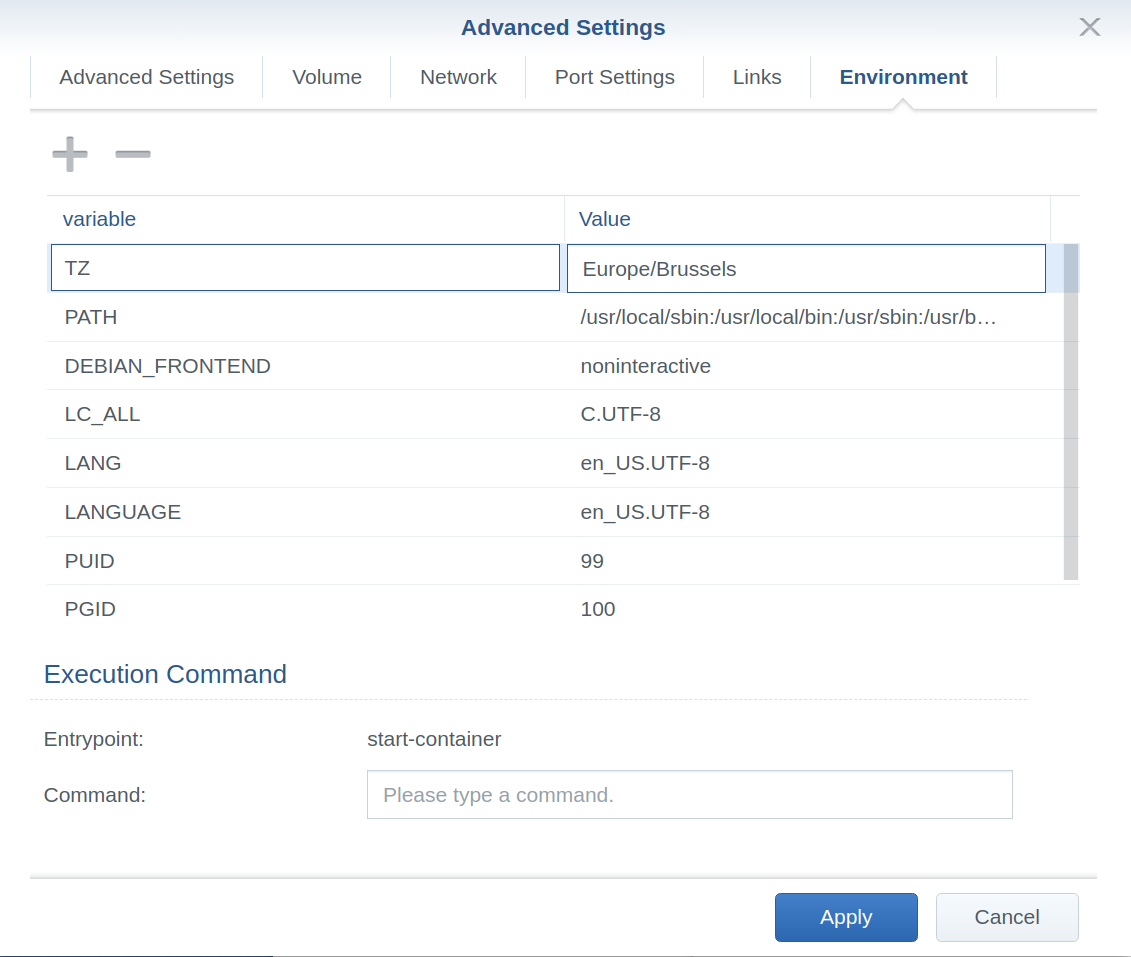Edit the TZ variable name field
1131x957 pixels.
point(305,268)
